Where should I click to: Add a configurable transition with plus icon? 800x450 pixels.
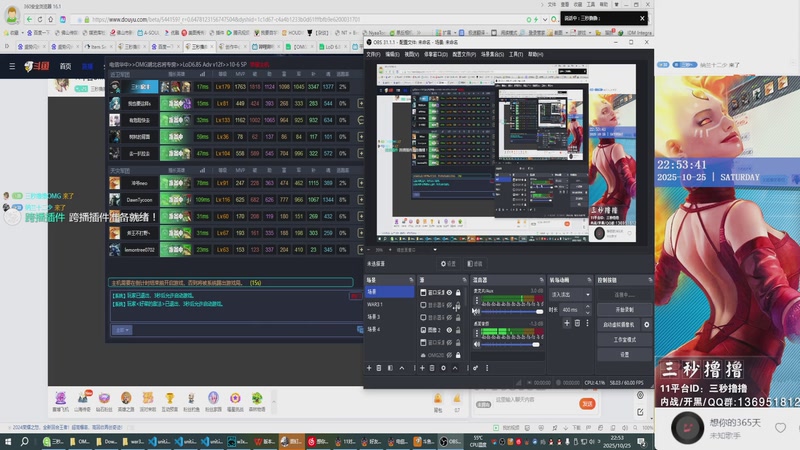click(567, 323)
